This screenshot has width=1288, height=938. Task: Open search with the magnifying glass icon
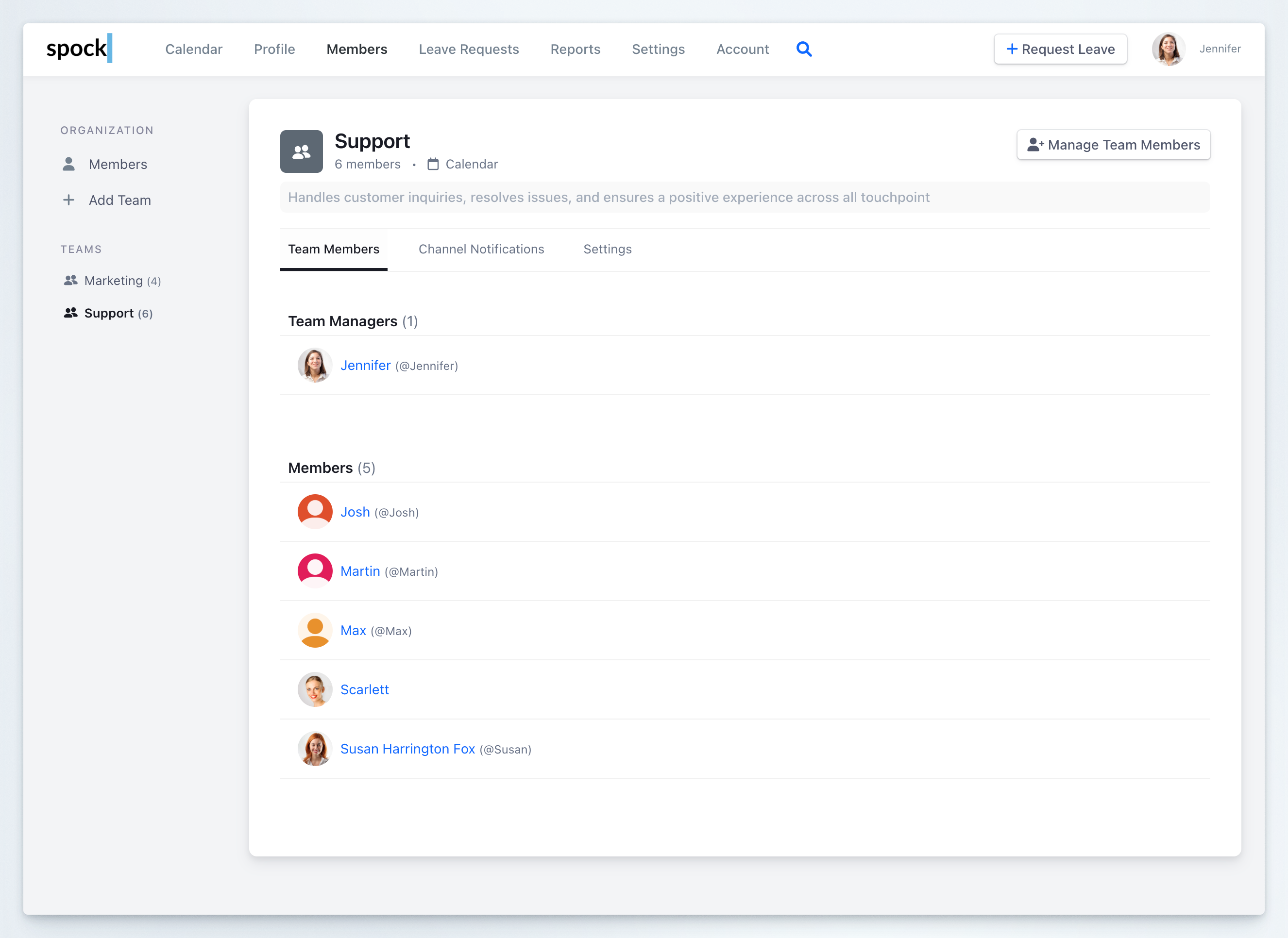804,49
